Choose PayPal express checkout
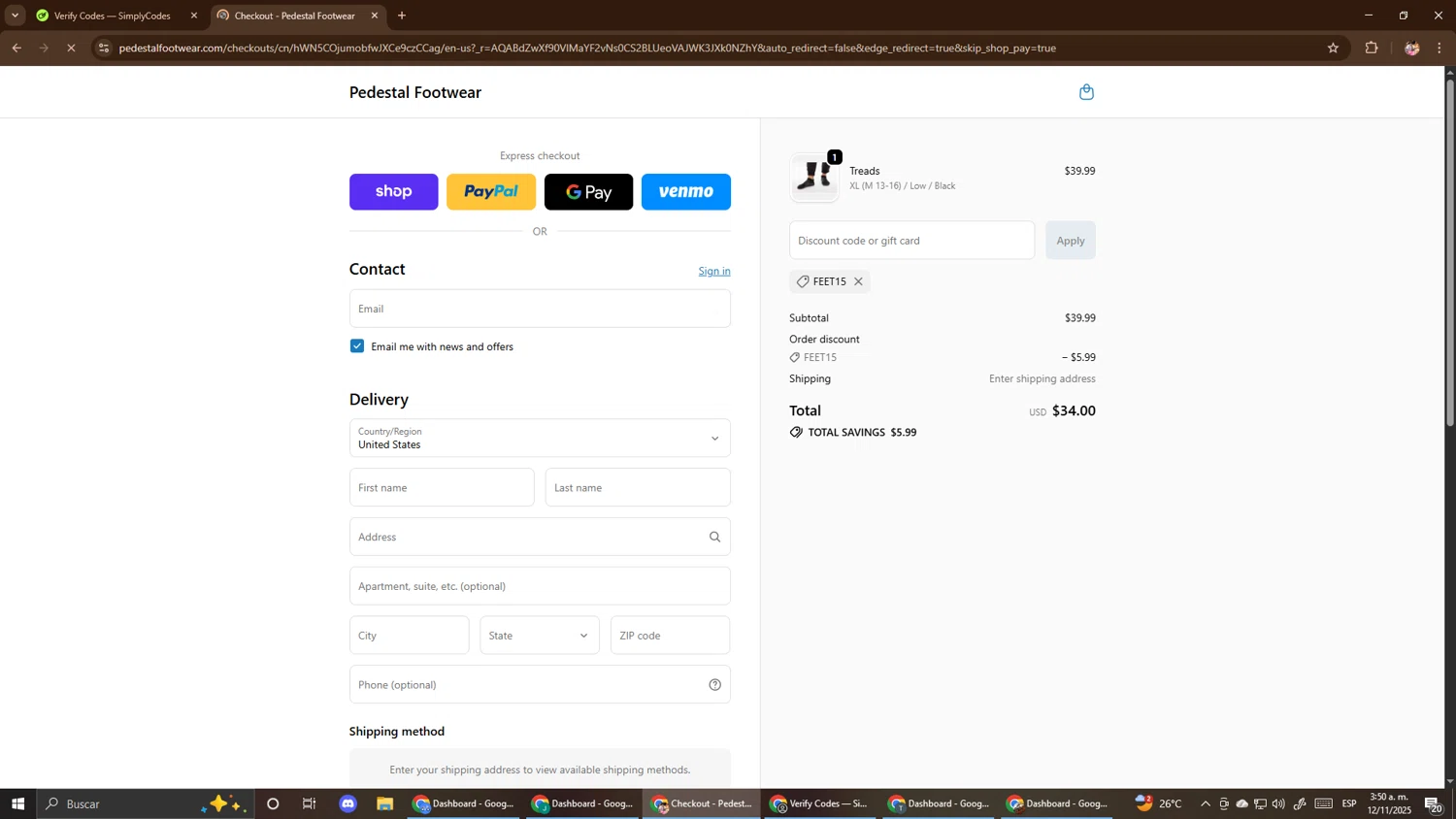Viewport: 1456px width, 819px height. pos(491,192)
